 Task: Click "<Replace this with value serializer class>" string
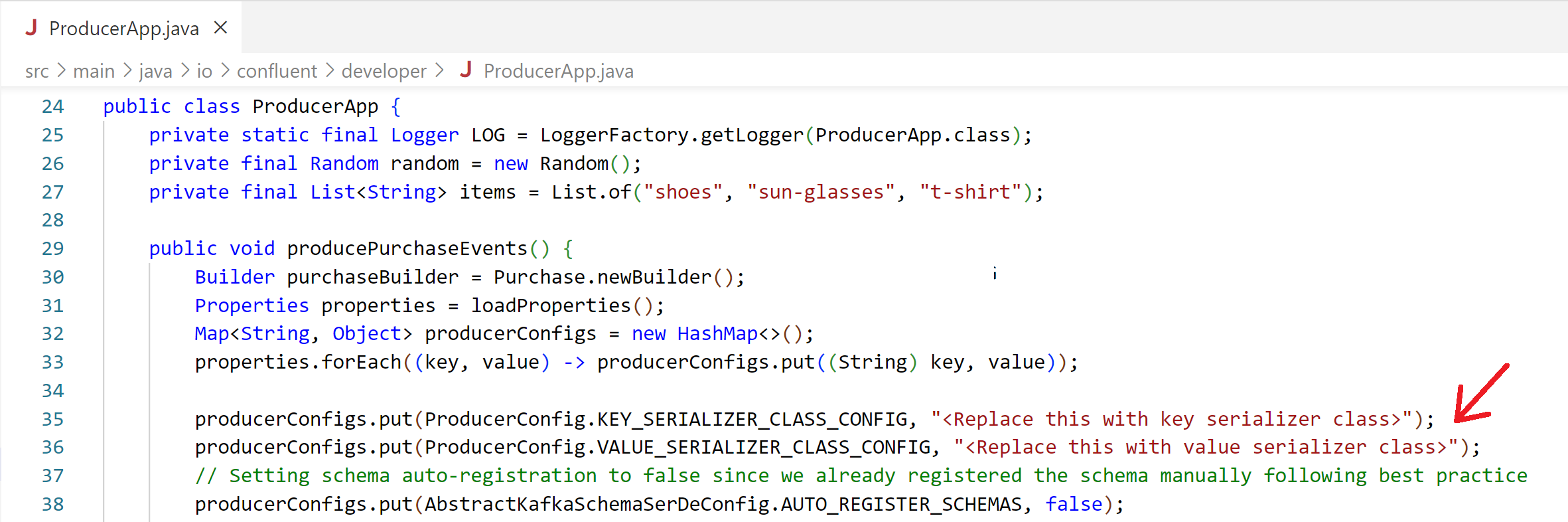(x=1206, y=448)
